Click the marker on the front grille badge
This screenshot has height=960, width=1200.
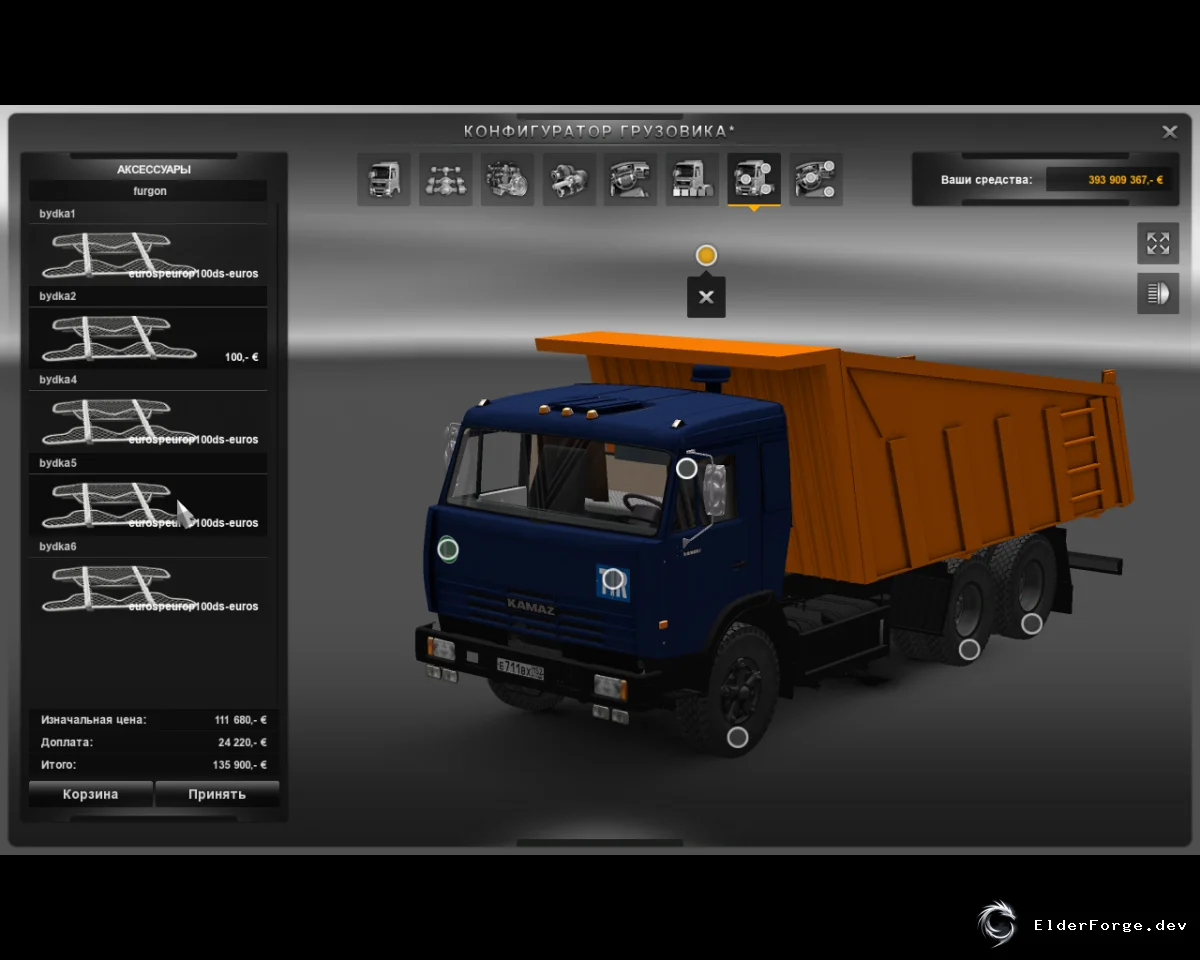pos(613,579)
